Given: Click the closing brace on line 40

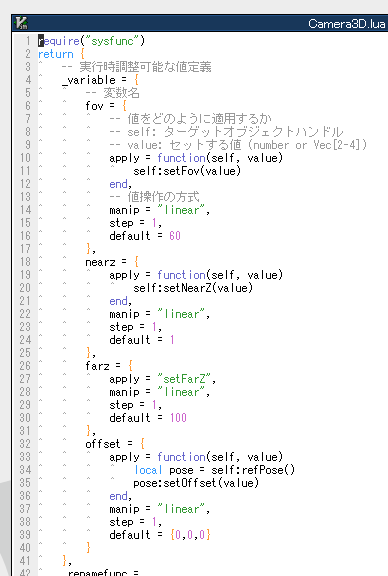Looking at the screenshot, I should [x=89, y=548].
